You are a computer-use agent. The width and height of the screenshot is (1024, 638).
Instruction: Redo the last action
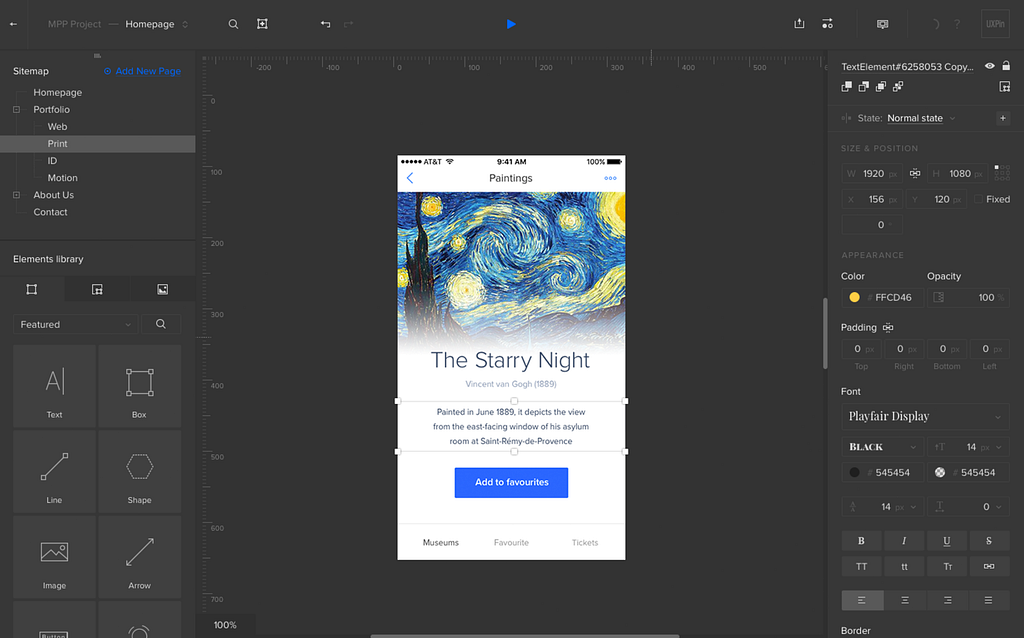click(x=348, y=24)
